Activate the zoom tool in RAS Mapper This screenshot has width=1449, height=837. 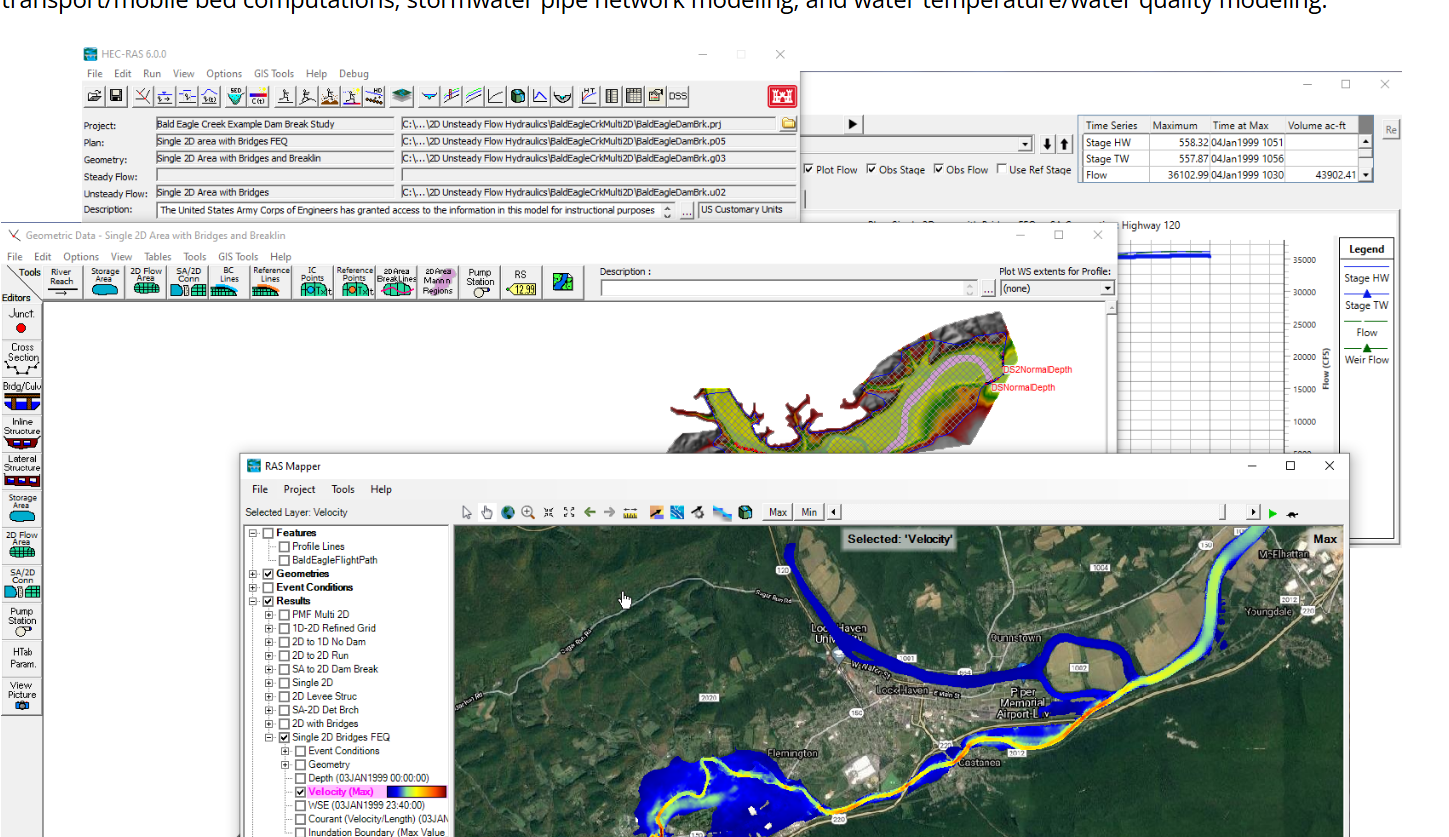(x=528, y=511)
